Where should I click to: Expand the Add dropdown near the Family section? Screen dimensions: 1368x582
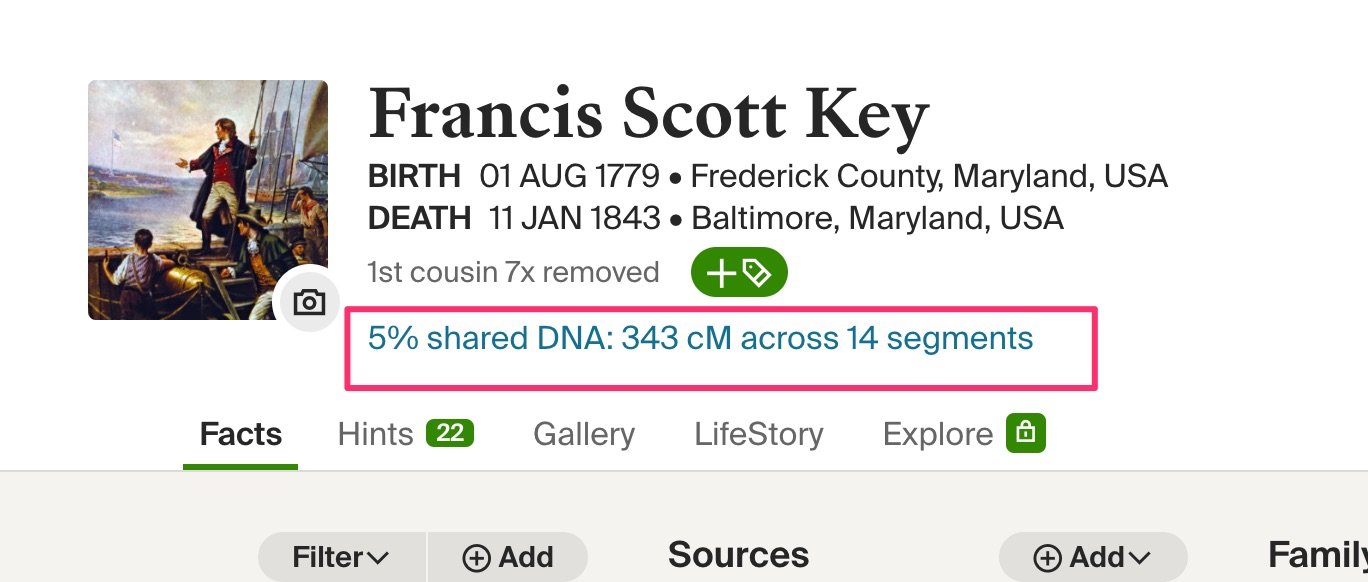pos(1092,557)
